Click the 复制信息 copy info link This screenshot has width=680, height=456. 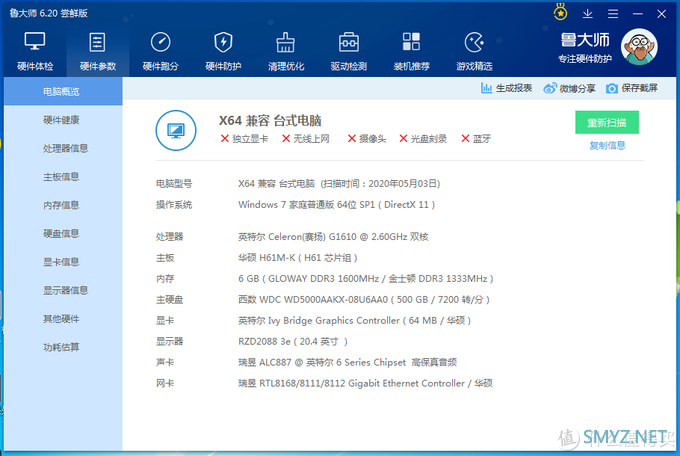(607, 145)
